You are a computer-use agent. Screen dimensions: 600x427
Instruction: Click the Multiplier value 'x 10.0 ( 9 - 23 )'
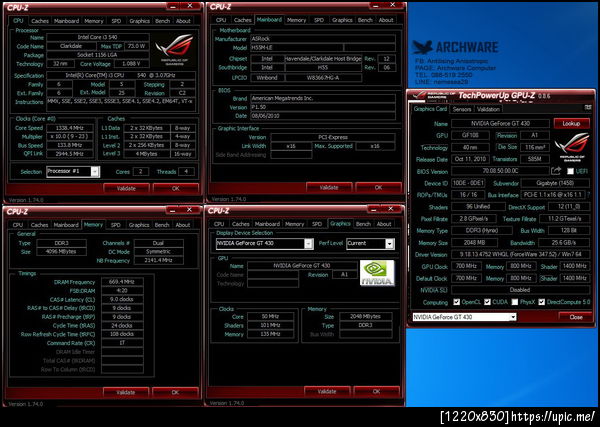click(x=70, y=137)
